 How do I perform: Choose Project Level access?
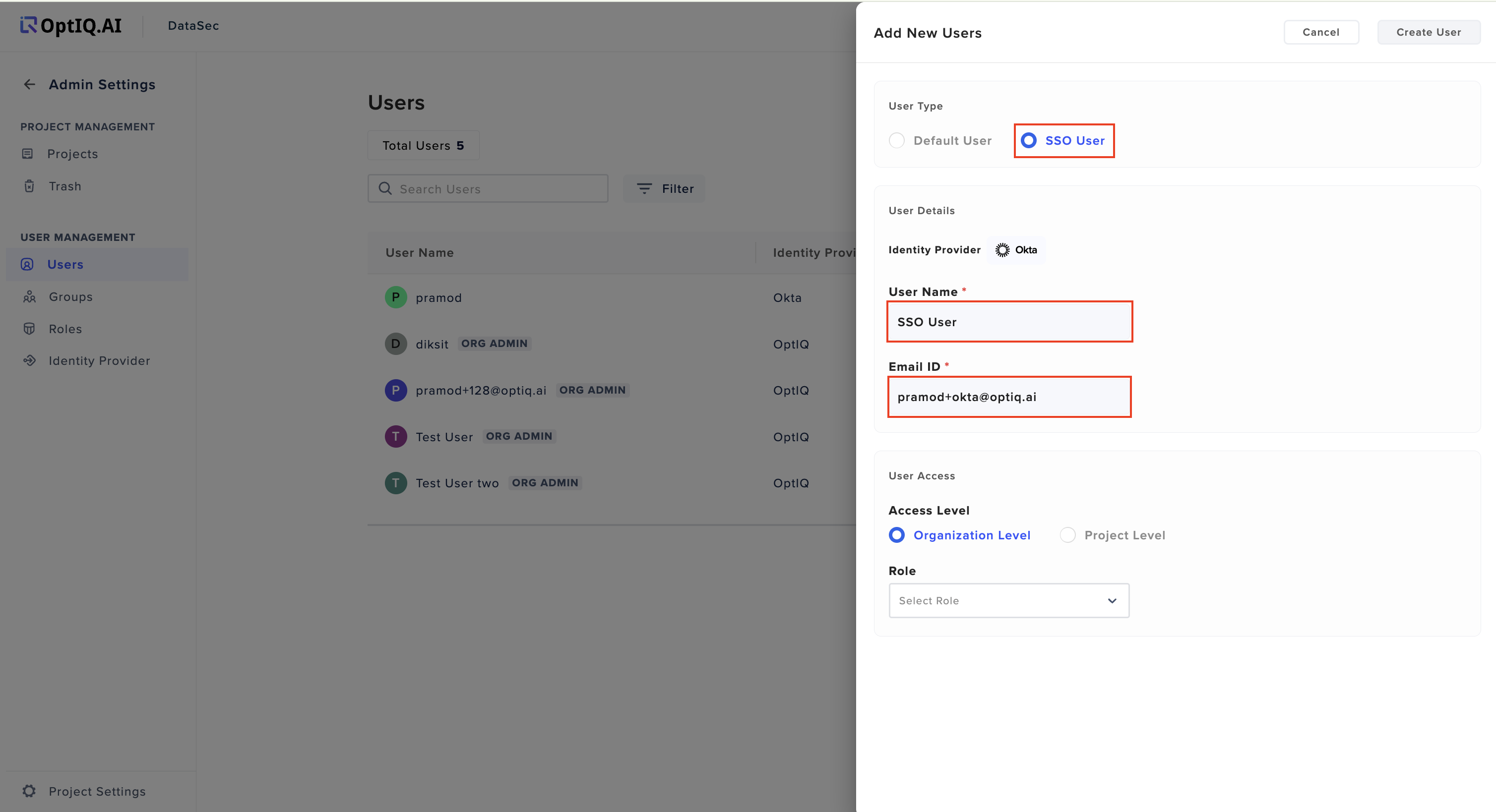coord(1067,535)
